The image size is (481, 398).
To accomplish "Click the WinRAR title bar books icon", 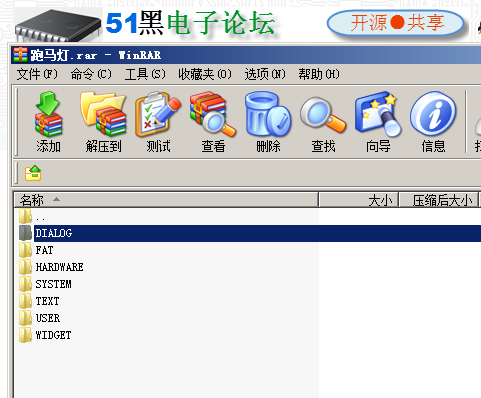I will tap(20, 55).
